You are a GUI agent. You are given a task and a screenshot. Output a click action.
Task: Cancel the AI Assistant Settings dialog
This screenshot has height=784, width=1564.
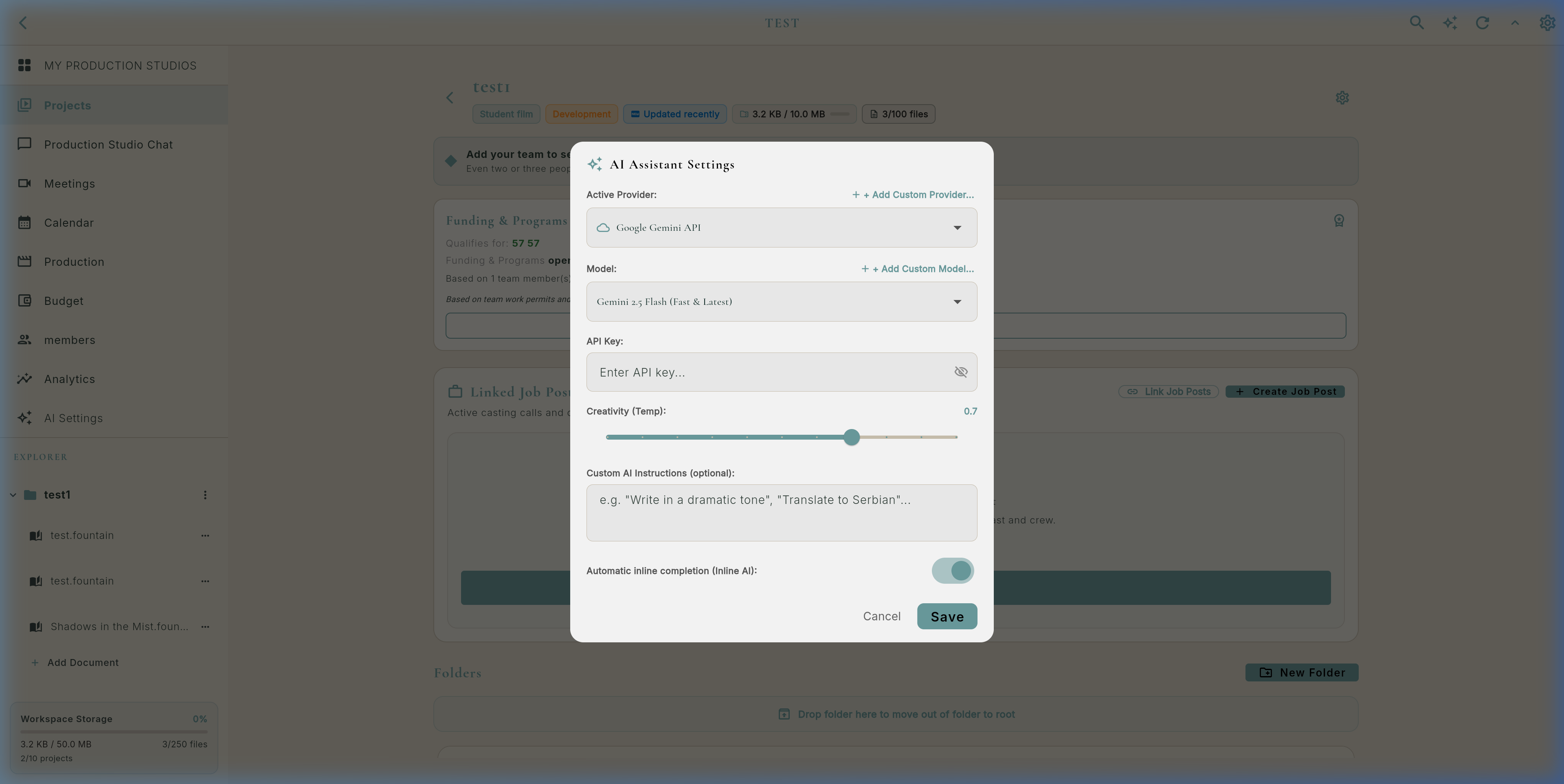click(881, 617)
